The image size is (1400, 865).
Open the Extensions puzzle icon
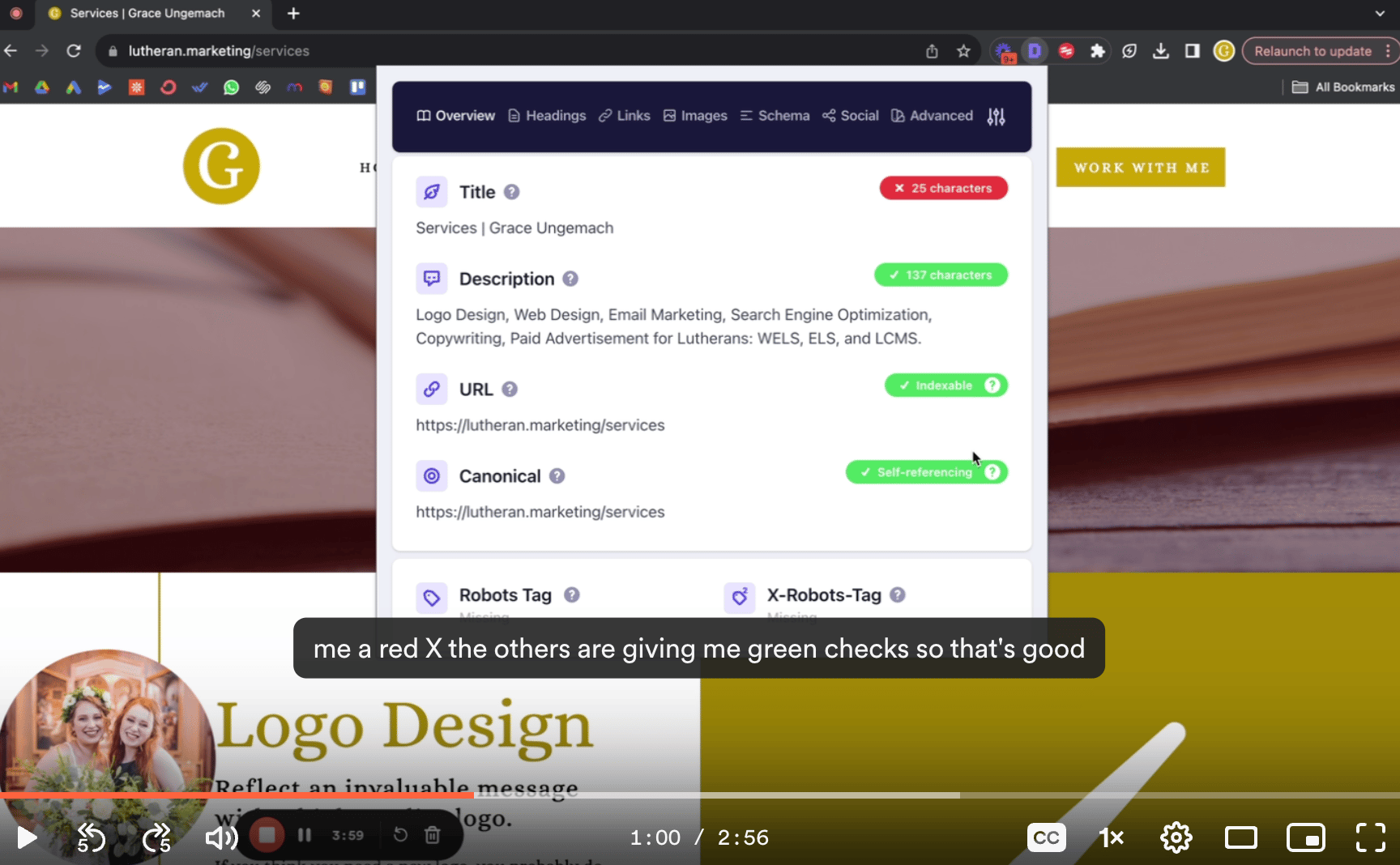click(x=1098, y=51)
